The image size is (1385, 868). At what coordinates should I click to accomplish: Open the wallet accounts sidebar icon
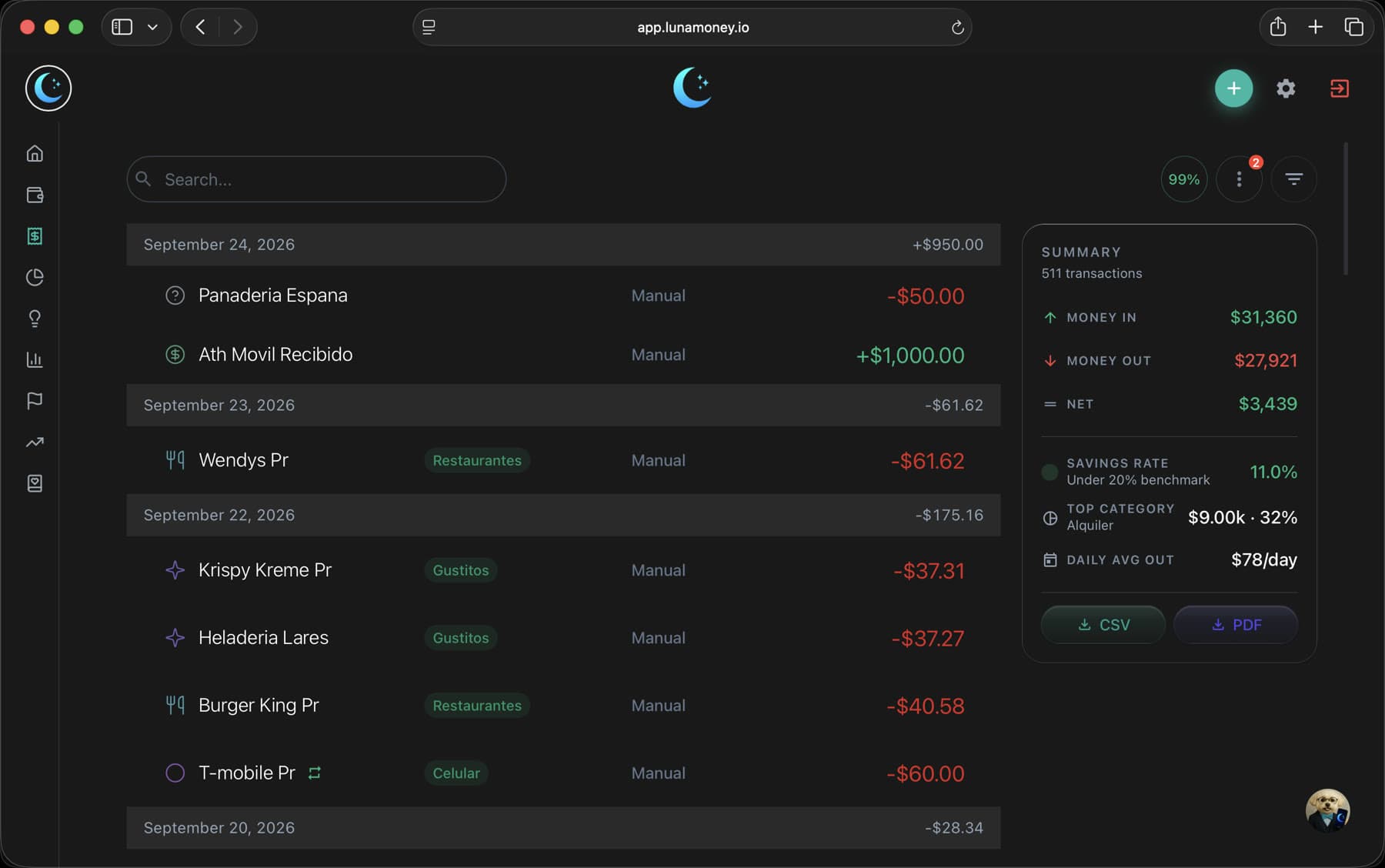pos(35,195)
